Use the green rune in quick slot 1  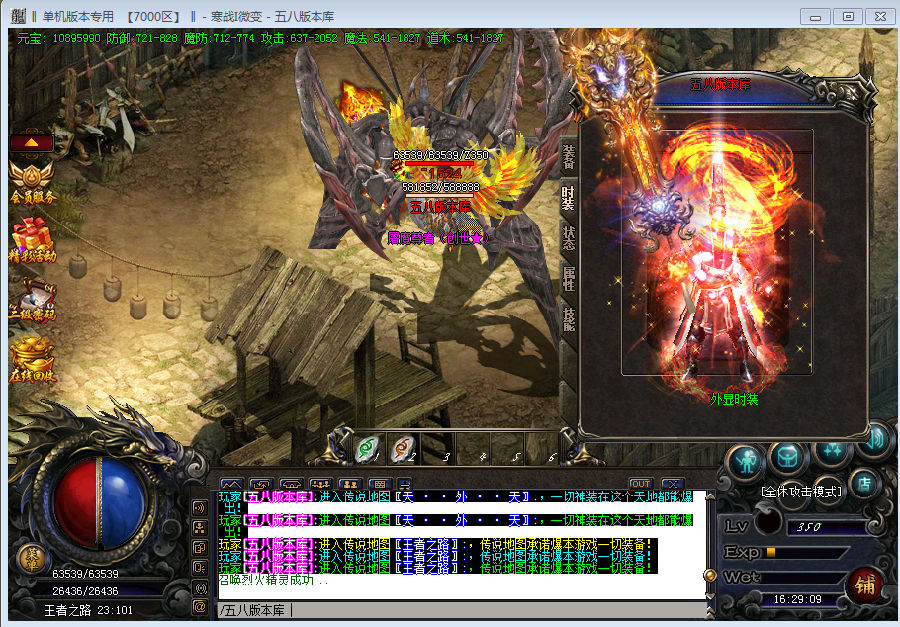point(367,449)
